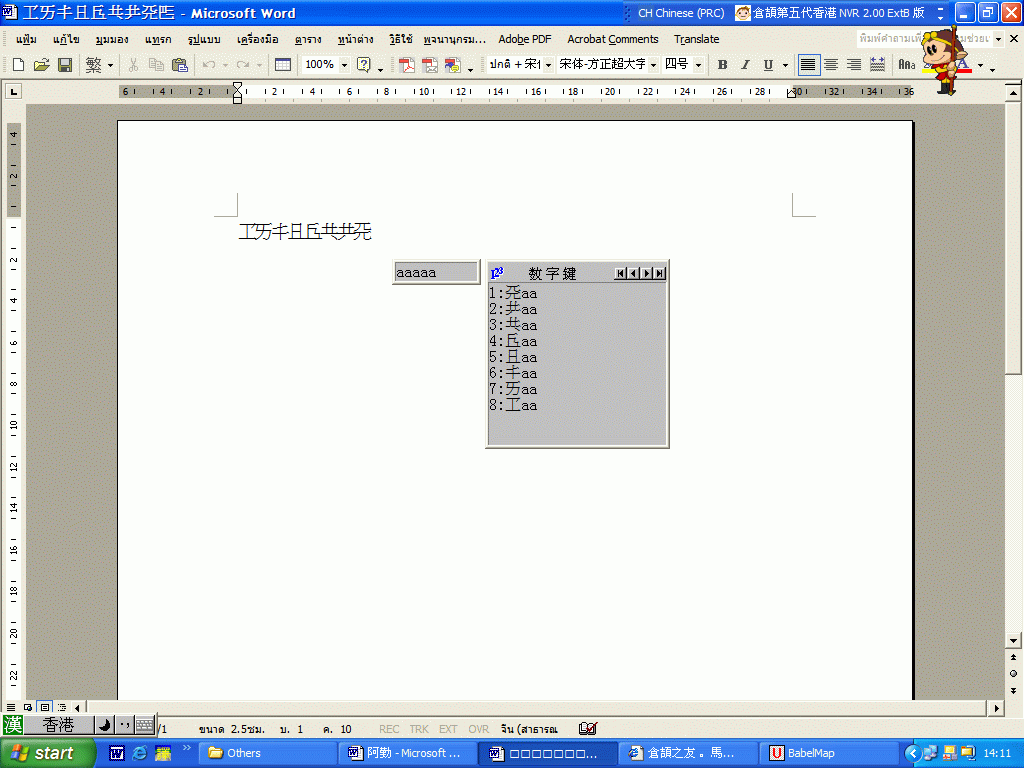Screen dimensions: 1024x768
Task: Click the Insert Table toolbar icon
Action: tap(283, 65)
